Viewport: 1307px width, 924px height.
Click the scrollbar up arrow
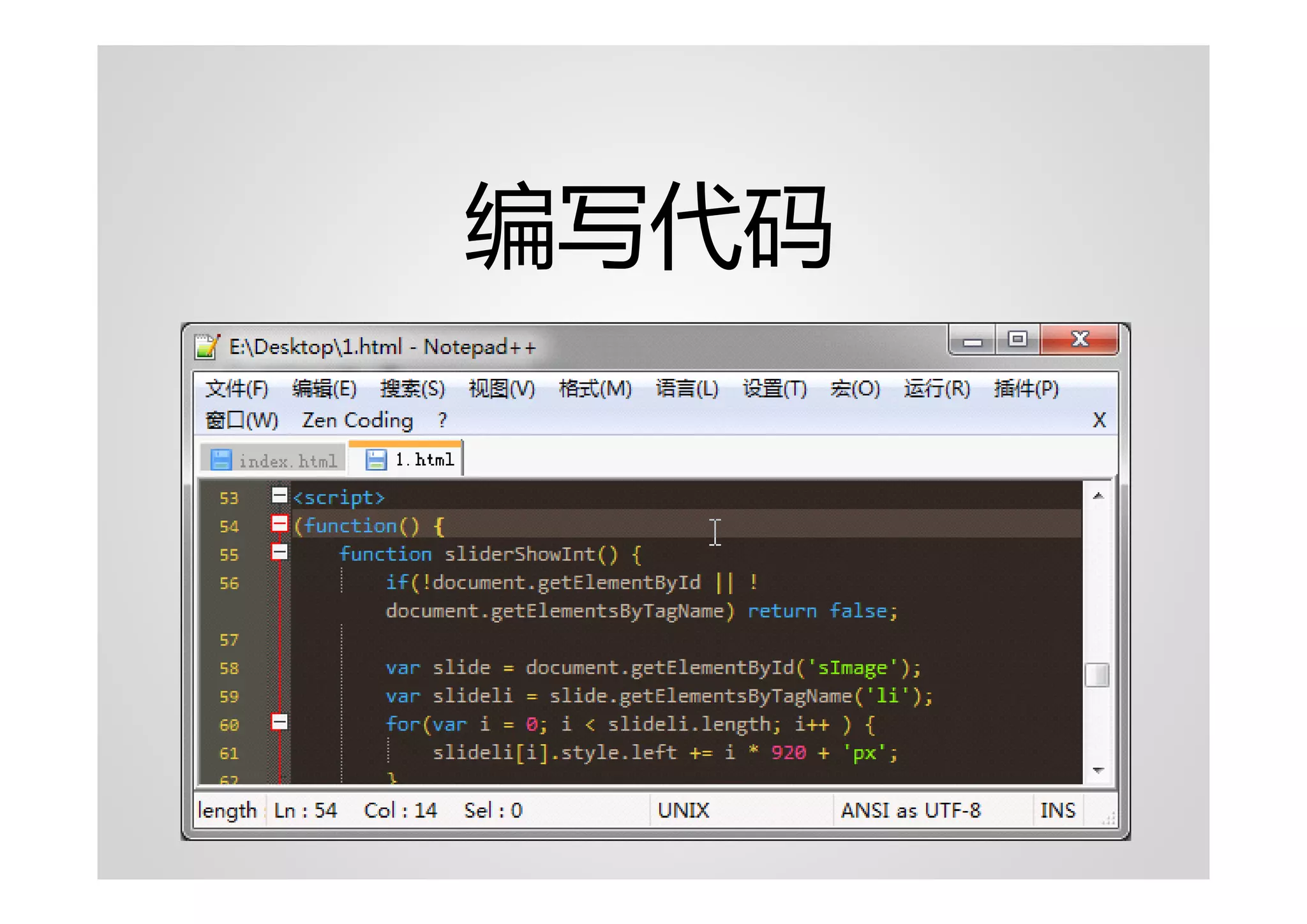[x=1098, y=496]
